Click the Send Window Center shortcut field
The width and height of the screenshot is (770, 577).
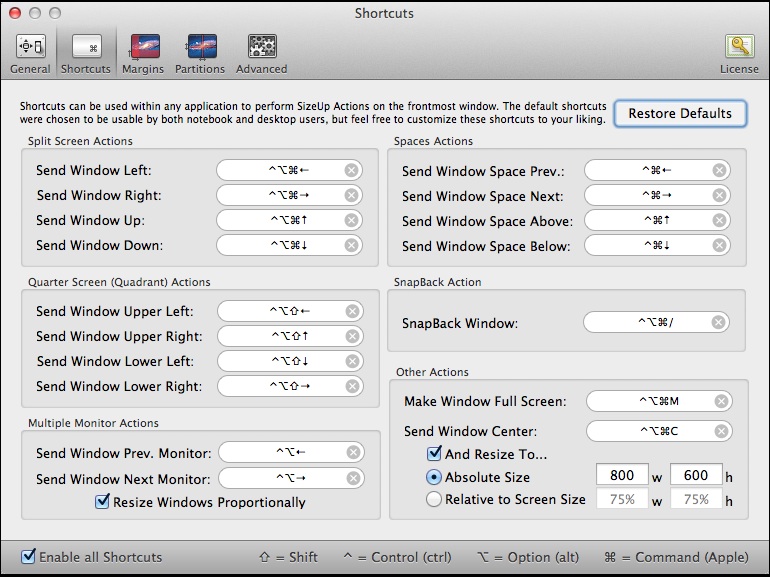[650, 431]
